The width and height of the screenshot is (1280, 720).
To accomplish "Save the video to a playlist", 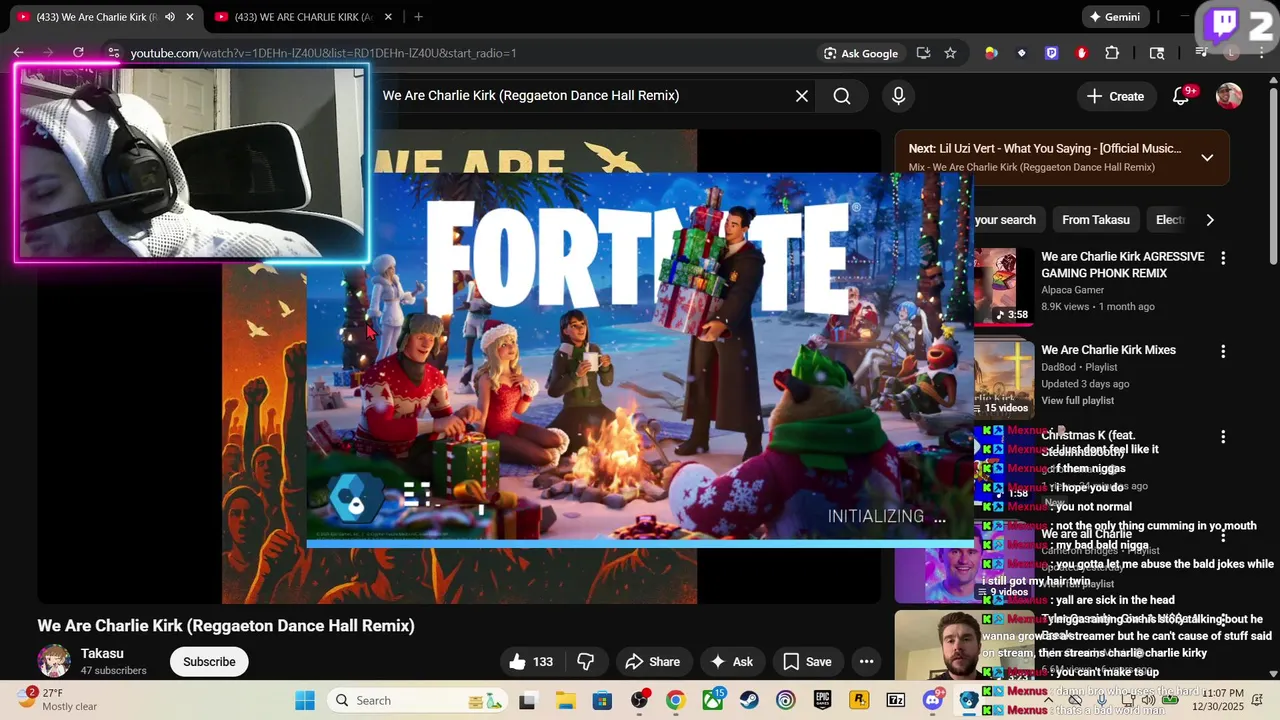I will point(807,661).
